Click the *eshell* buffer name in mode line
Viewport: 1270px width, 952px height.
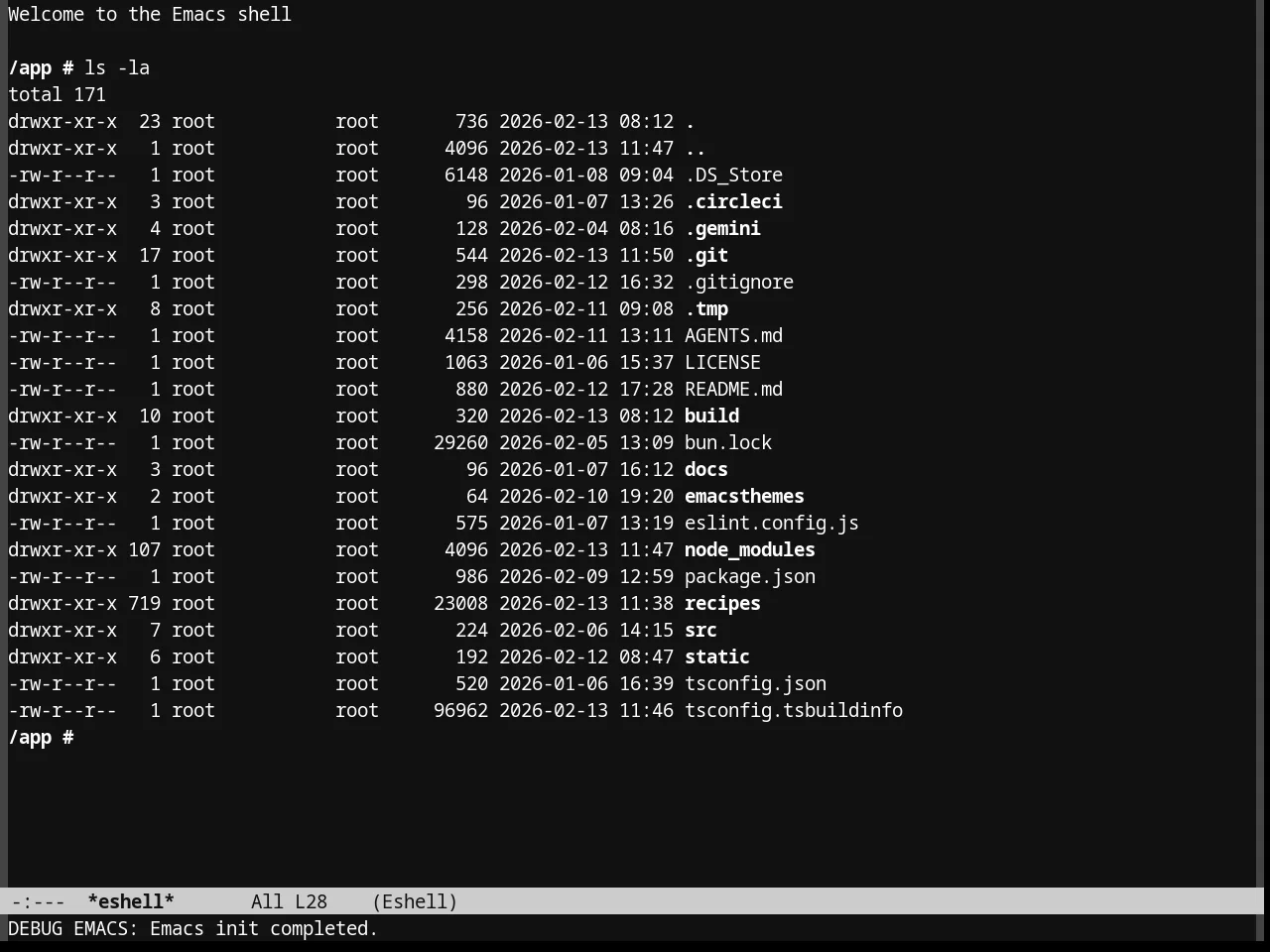131,901
